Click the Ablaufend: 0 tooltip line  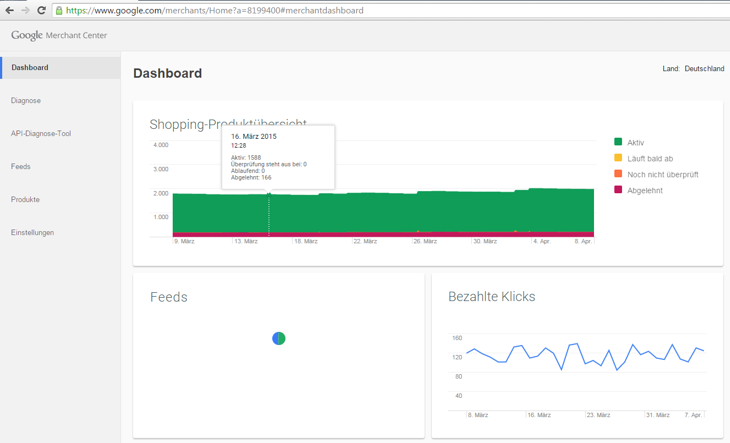[x=248, y=171]
